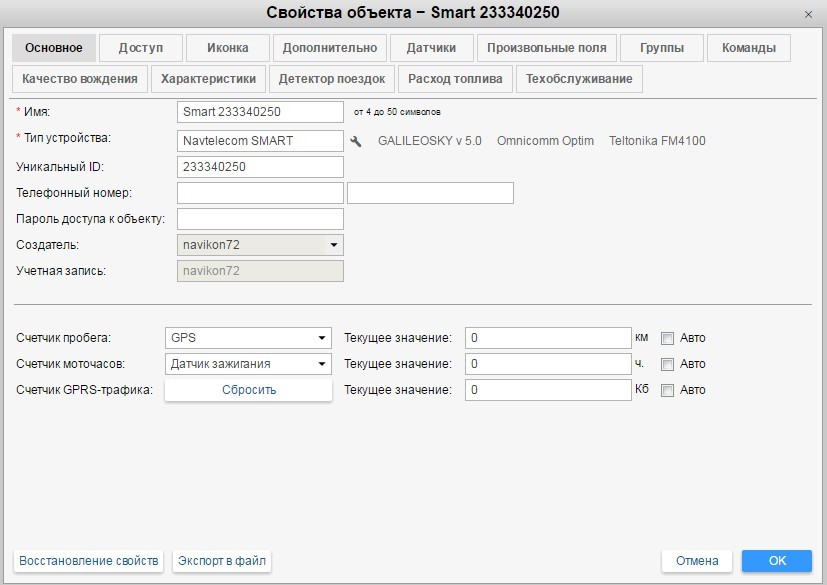Check Auto for GPRS traffic counter

pos(668,390)
